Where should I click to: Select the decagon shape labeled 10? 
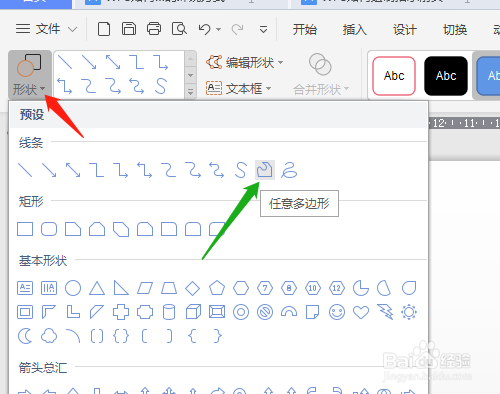pyautogui.click(x=313, y=288)
